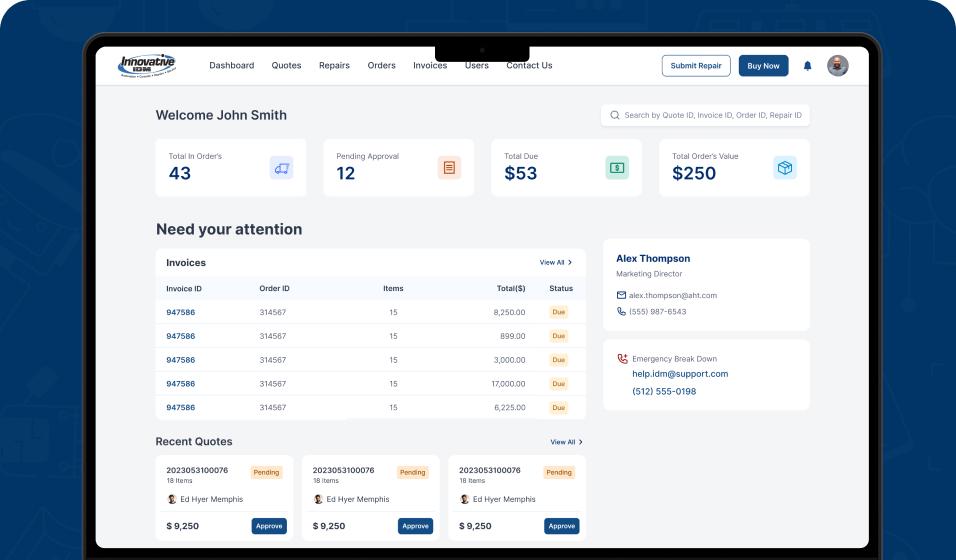Click the $53 Total Due figure
The image size is (956, 560).
click(x=521, y=173)
